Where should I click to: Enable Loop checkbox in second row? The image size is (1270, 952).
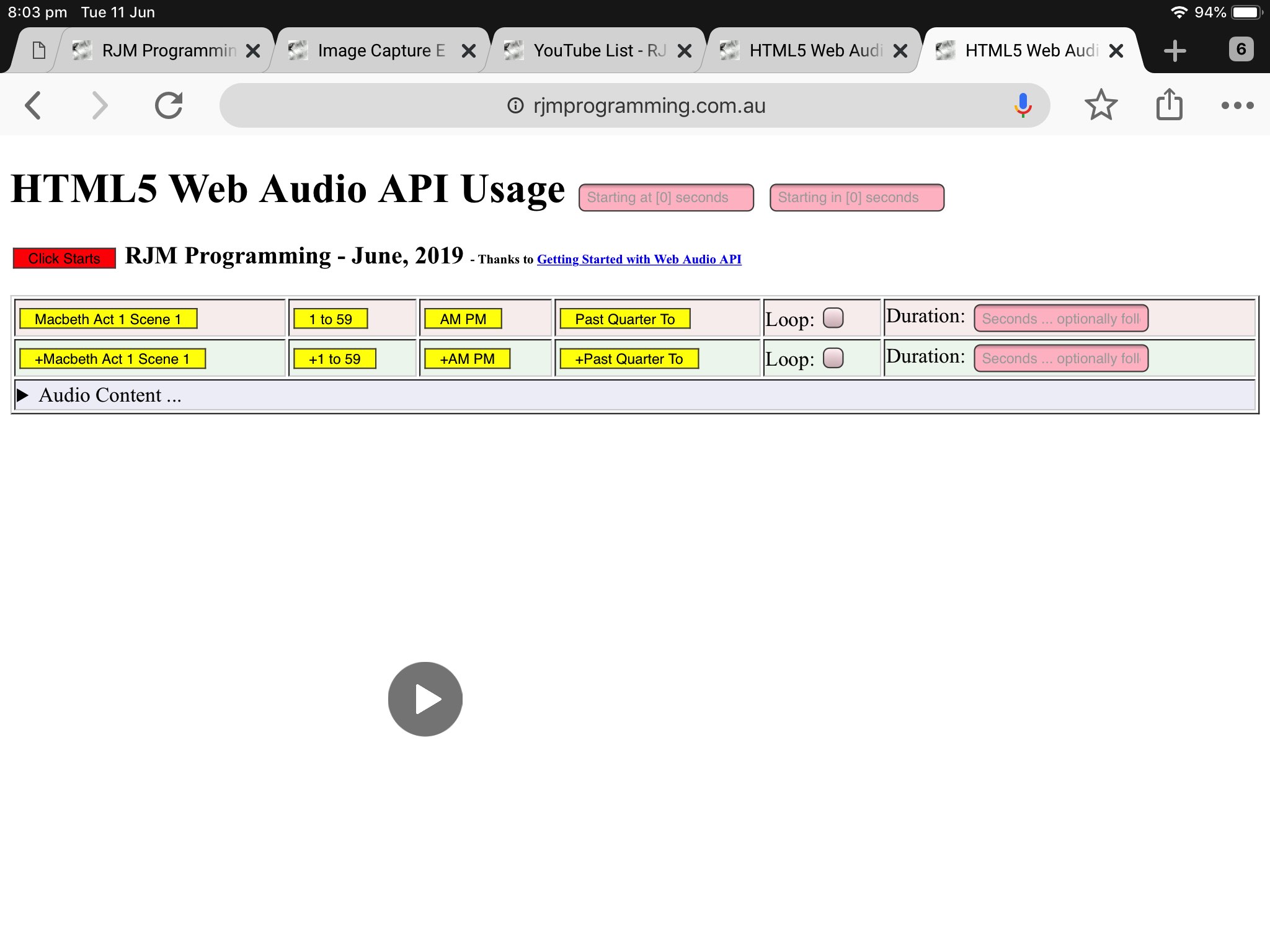point(833,358)
